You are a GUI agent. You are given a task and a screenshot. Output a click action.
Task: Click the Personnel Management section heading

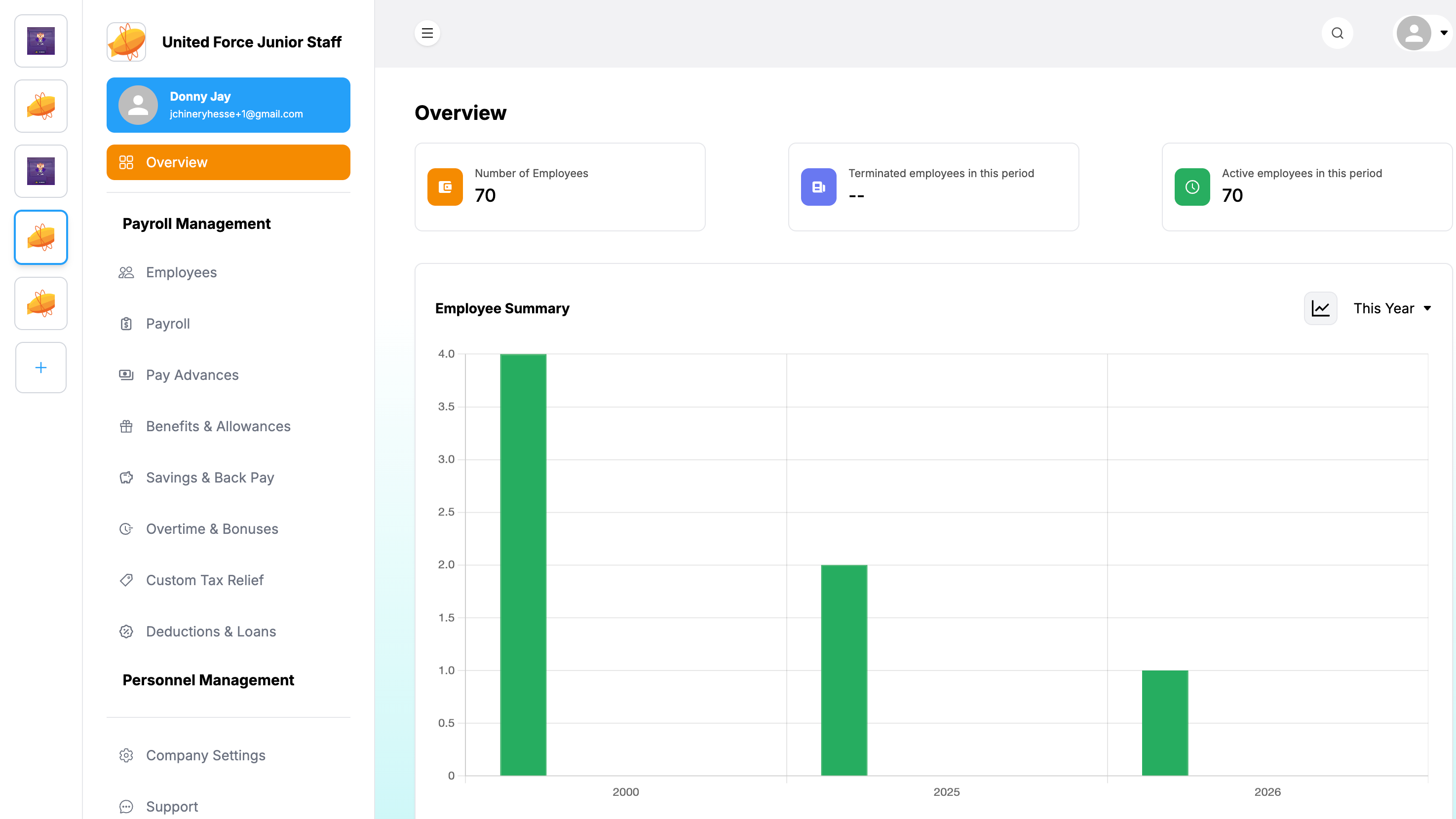208,680
